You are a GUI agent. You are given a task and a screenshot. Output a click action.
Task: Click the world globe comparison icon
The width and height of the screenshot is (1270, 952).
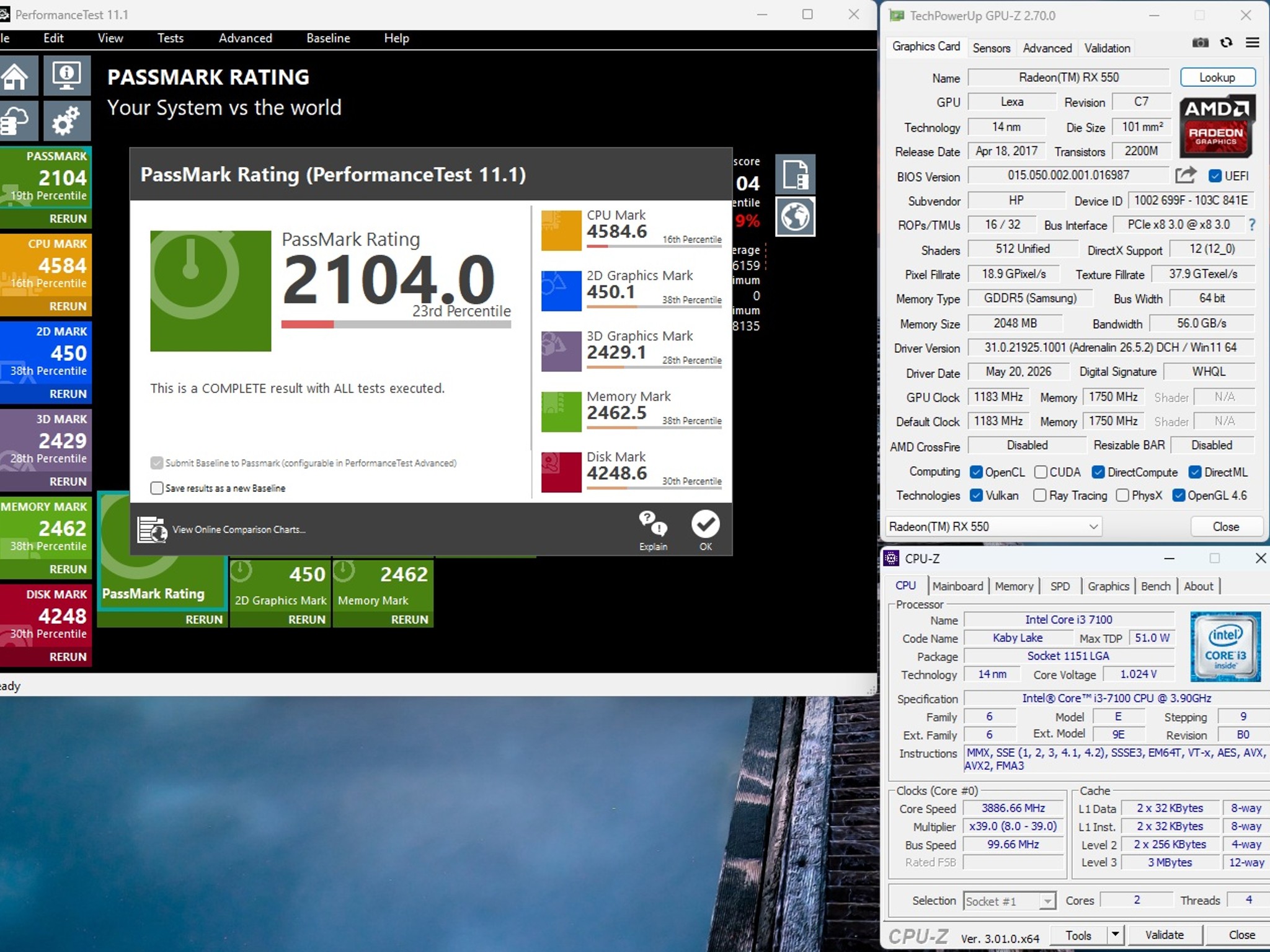pyautogui.click(x=795, y=216)
